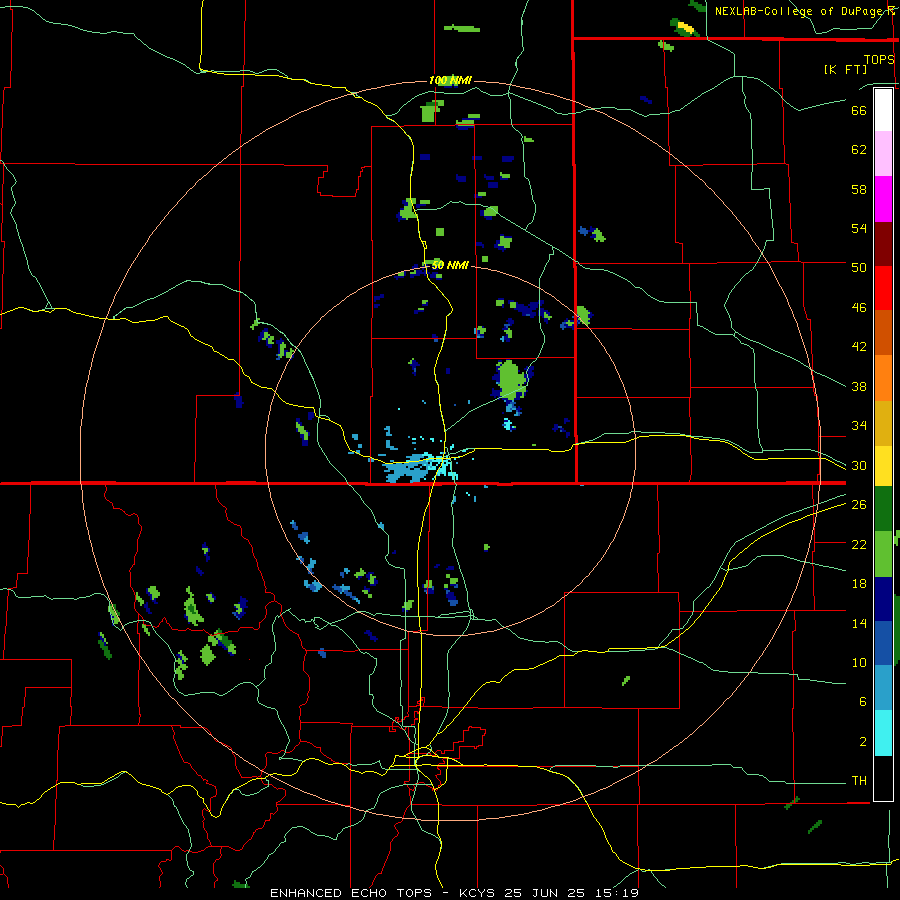Click the yellow swatch of the scale
900x900 pixels.
(883, 466)
